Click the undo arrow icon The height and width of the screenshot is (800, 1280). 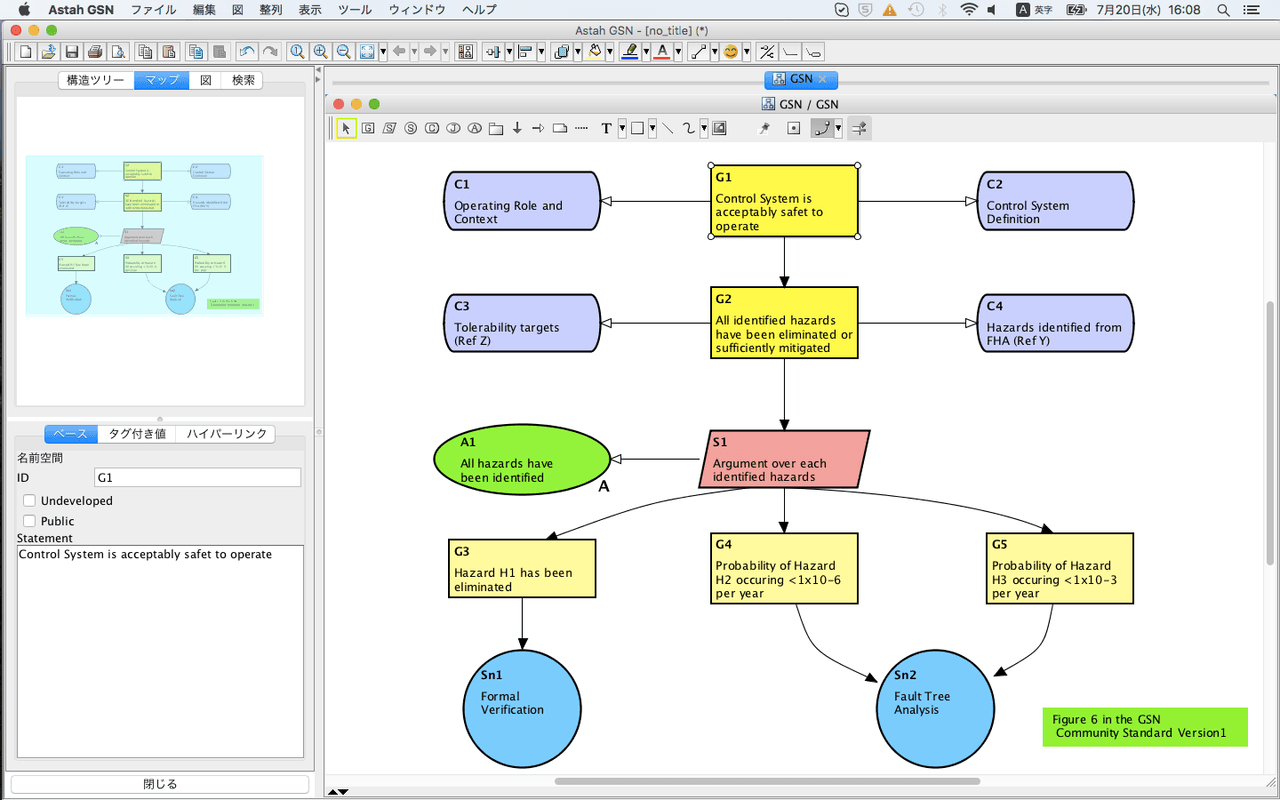click(x=246, y=51)
